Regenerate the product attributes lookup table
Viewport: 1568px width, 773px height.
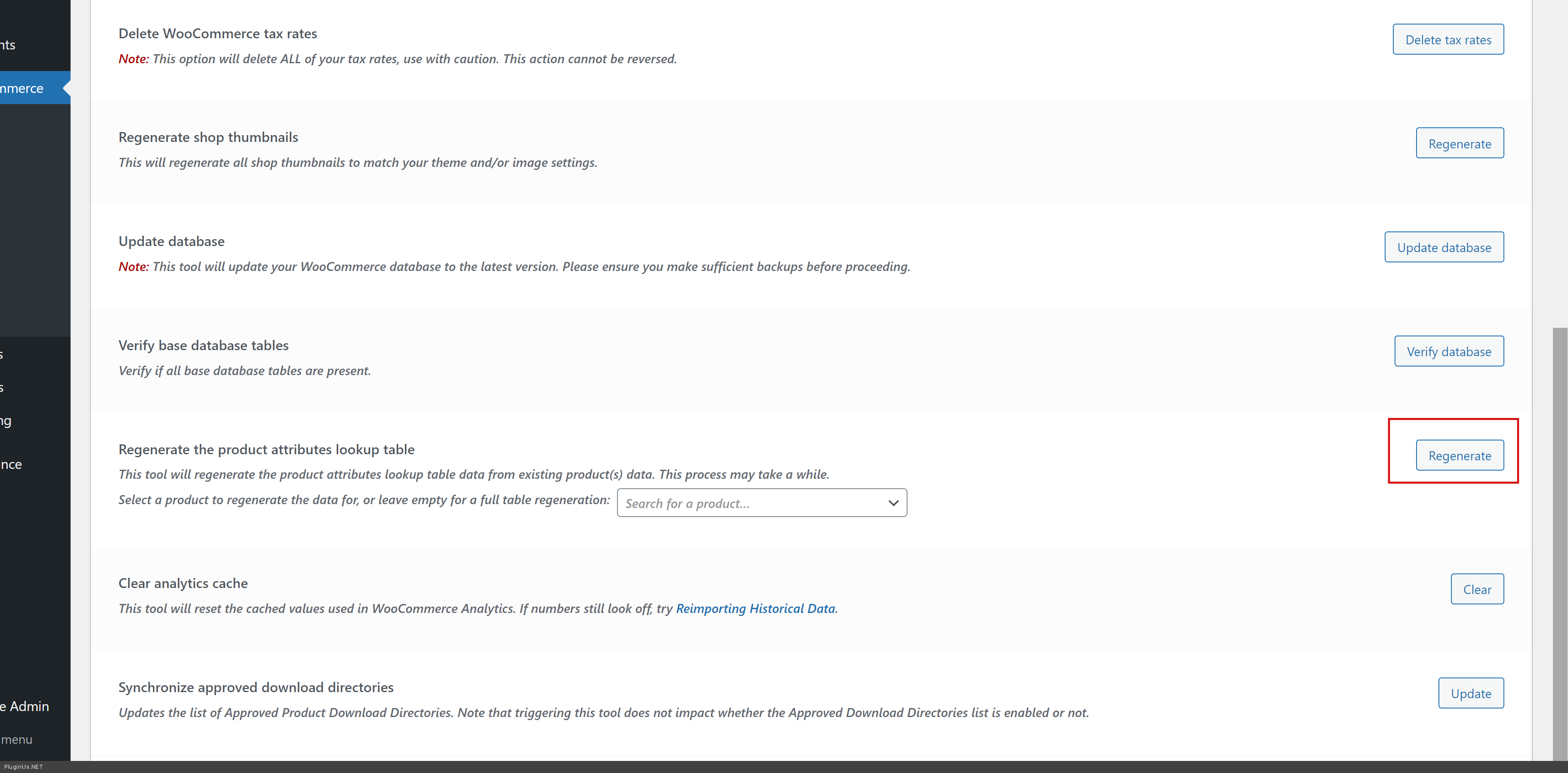pos(1459,455)
